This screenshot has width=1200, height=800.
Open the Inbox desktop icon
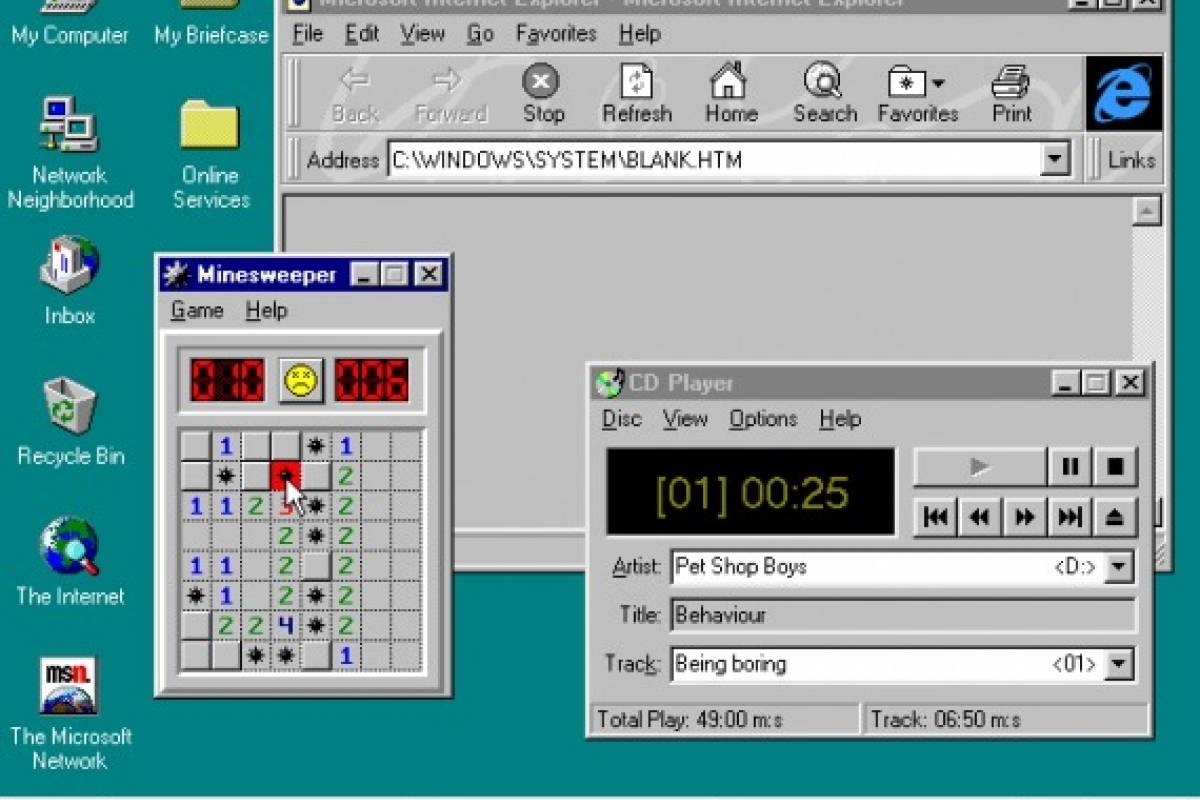point(69,280)
